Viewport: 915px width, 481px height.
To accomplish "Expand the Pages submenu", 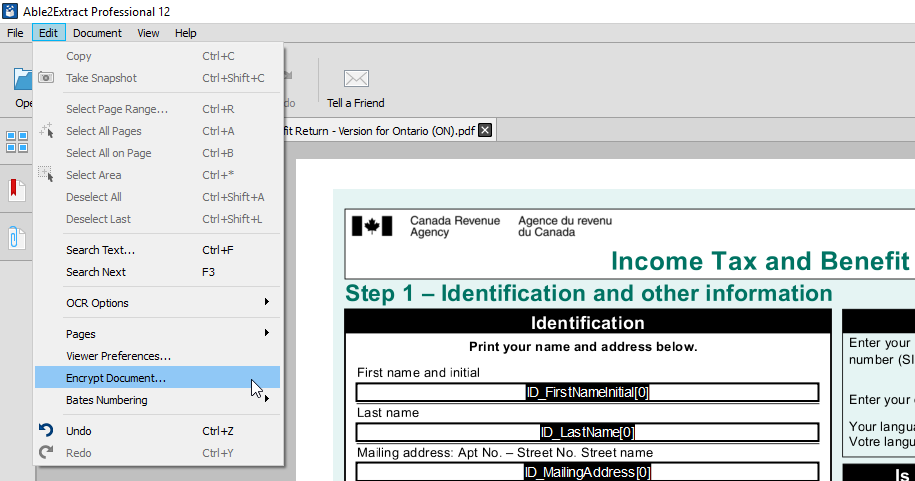I will point(158,334).
